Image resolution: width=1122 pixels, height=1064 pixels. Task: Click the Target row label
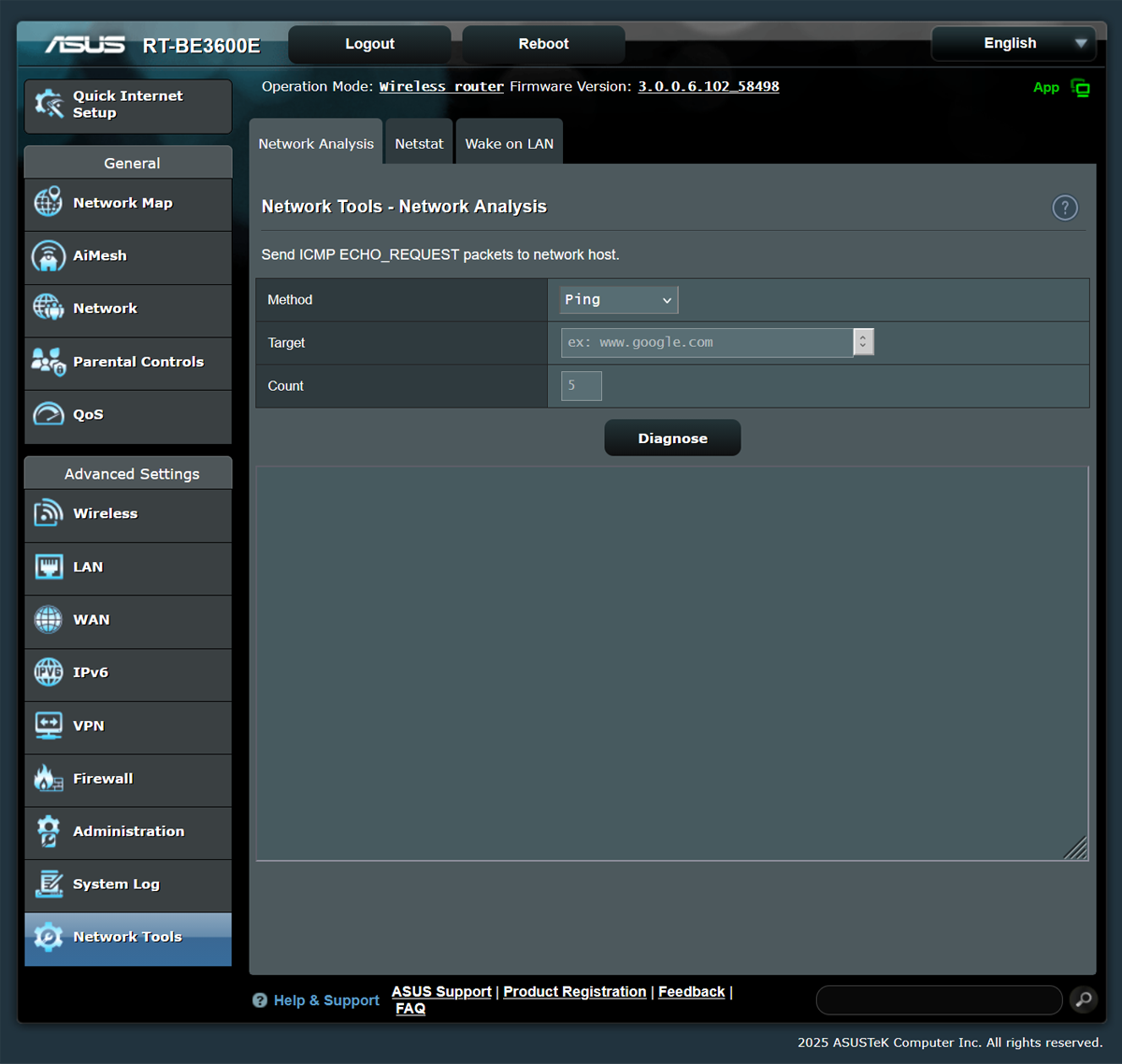(286, 342)
